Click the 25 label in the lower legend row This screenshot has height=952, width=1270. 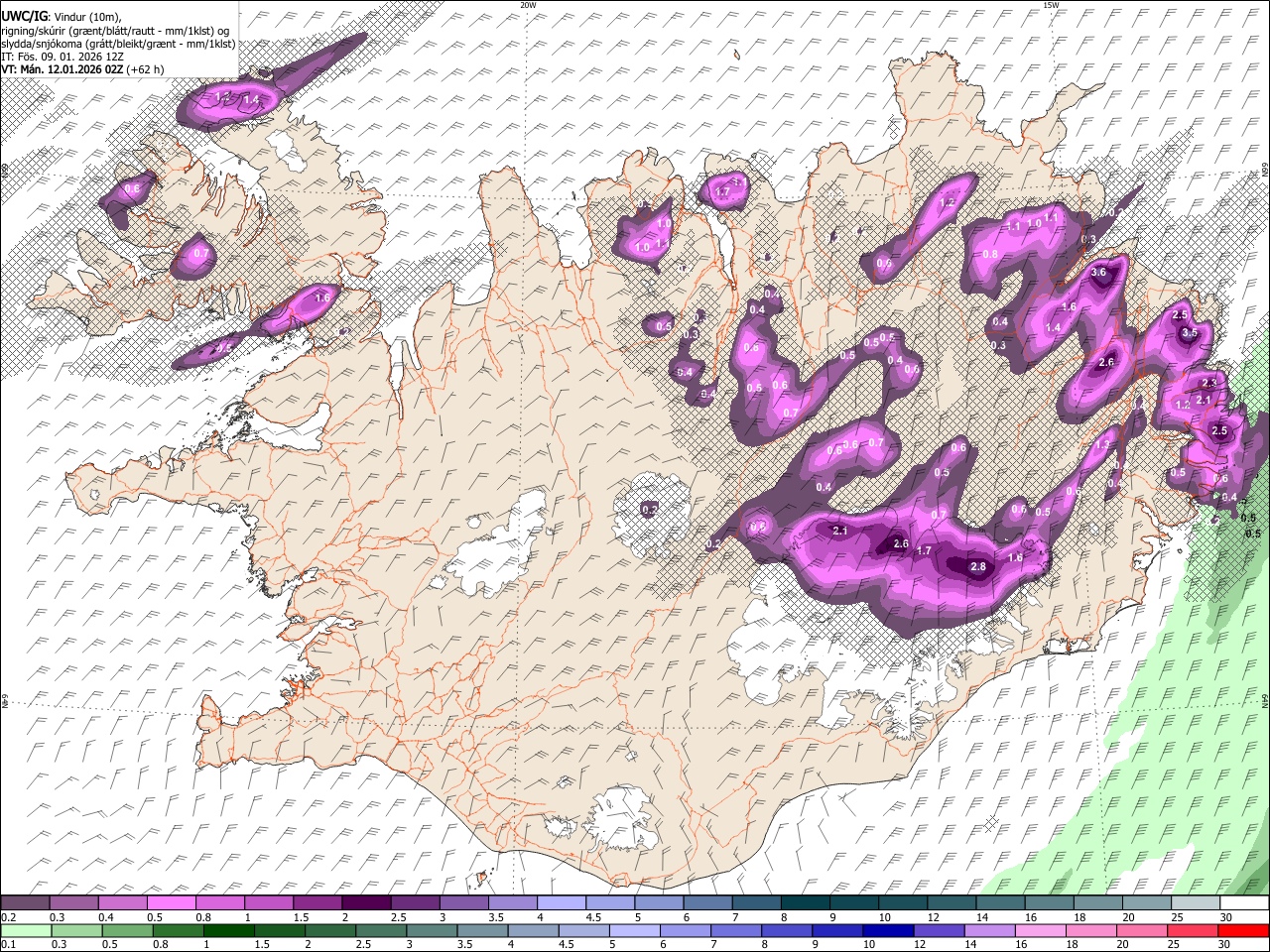click(x=1175, y=944)
